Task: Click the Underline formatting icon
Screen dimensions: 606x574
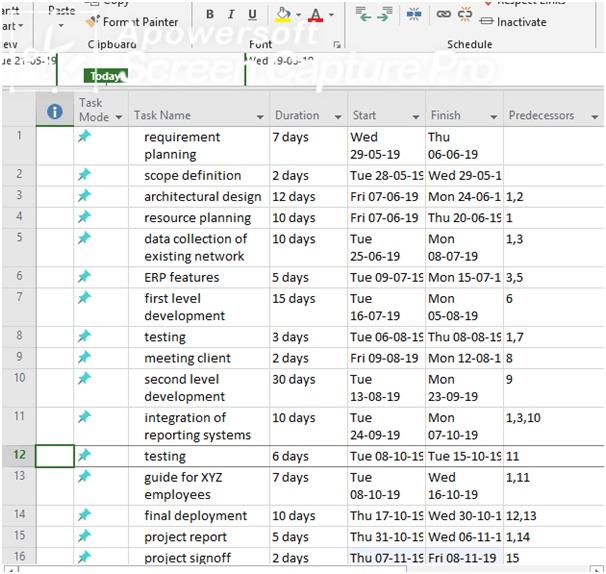Action: (252, 15)
